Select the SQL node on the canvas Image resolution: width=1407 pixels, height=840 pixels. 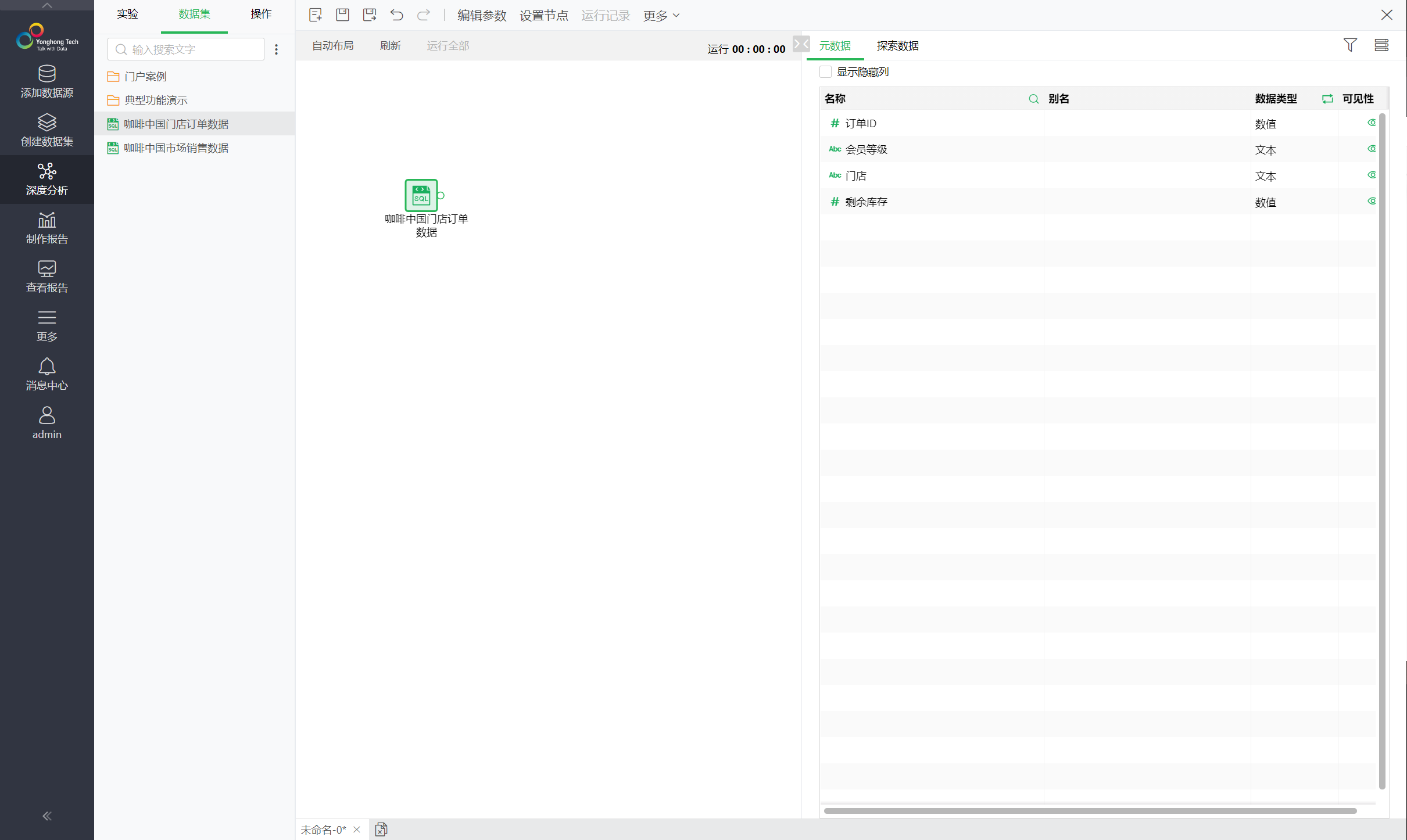421,195
